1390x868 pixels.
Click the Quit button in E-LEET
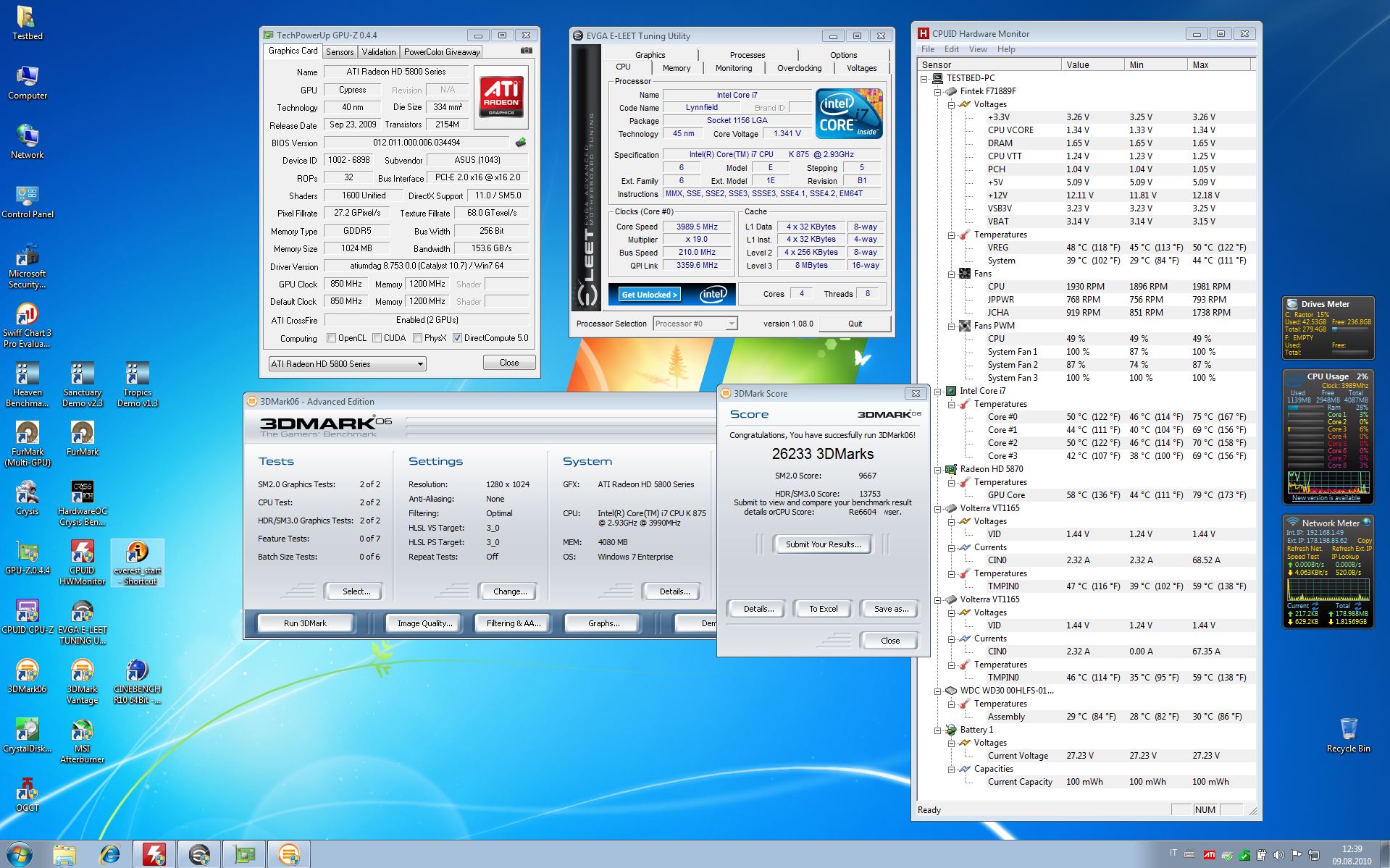click(x=855, y=324)
